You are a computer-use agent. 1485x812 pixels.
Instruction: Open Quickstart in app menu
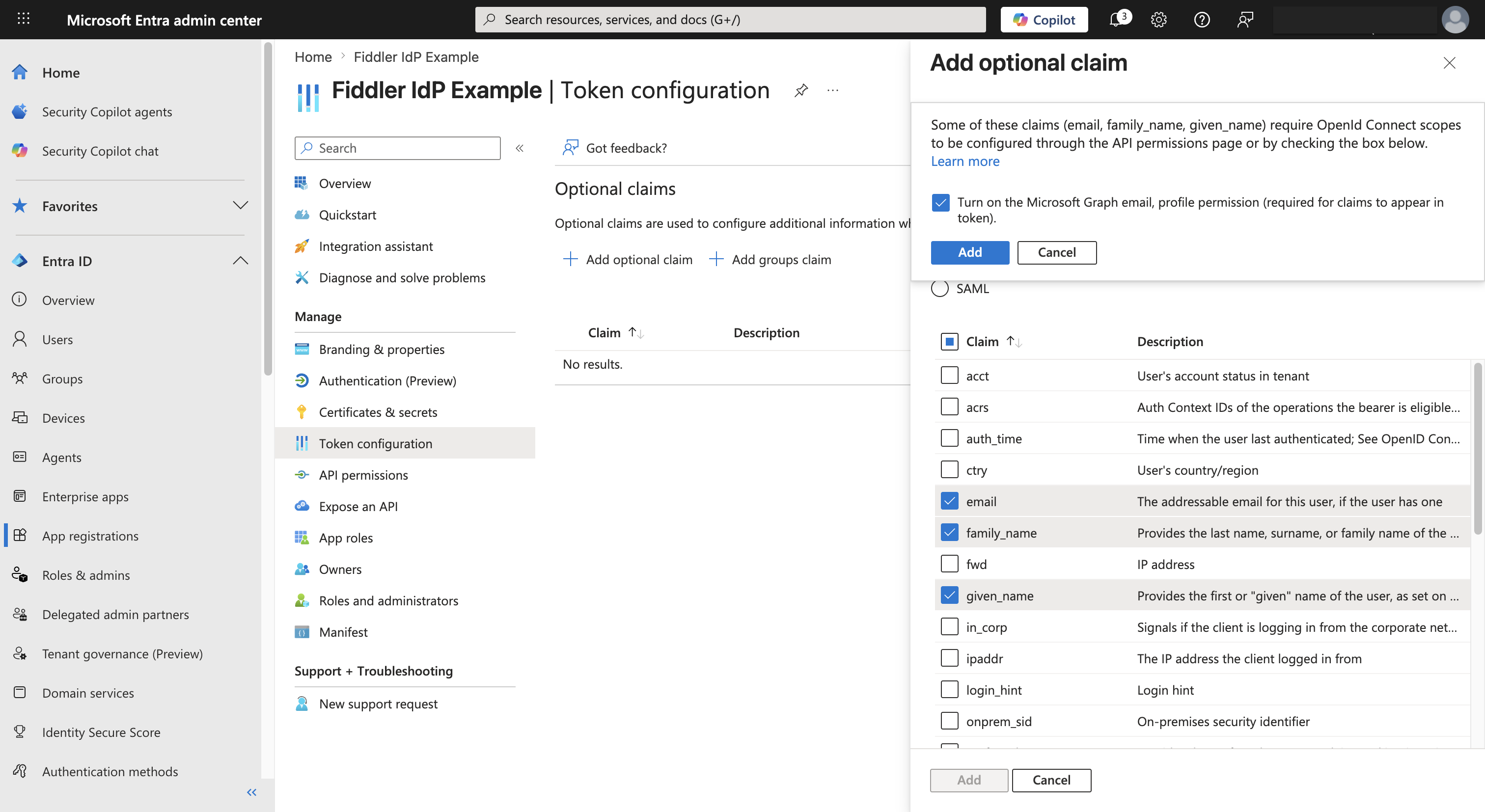(347, 215)
